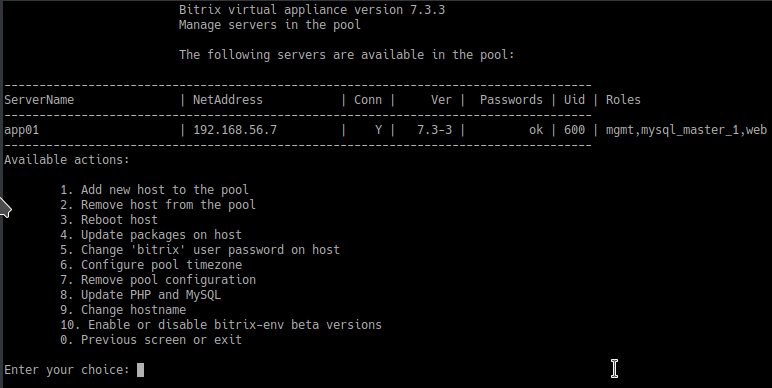Click the "Enter your choice" input cursor
This screenshot has height=388, width=772.
[x=140, y=370]
